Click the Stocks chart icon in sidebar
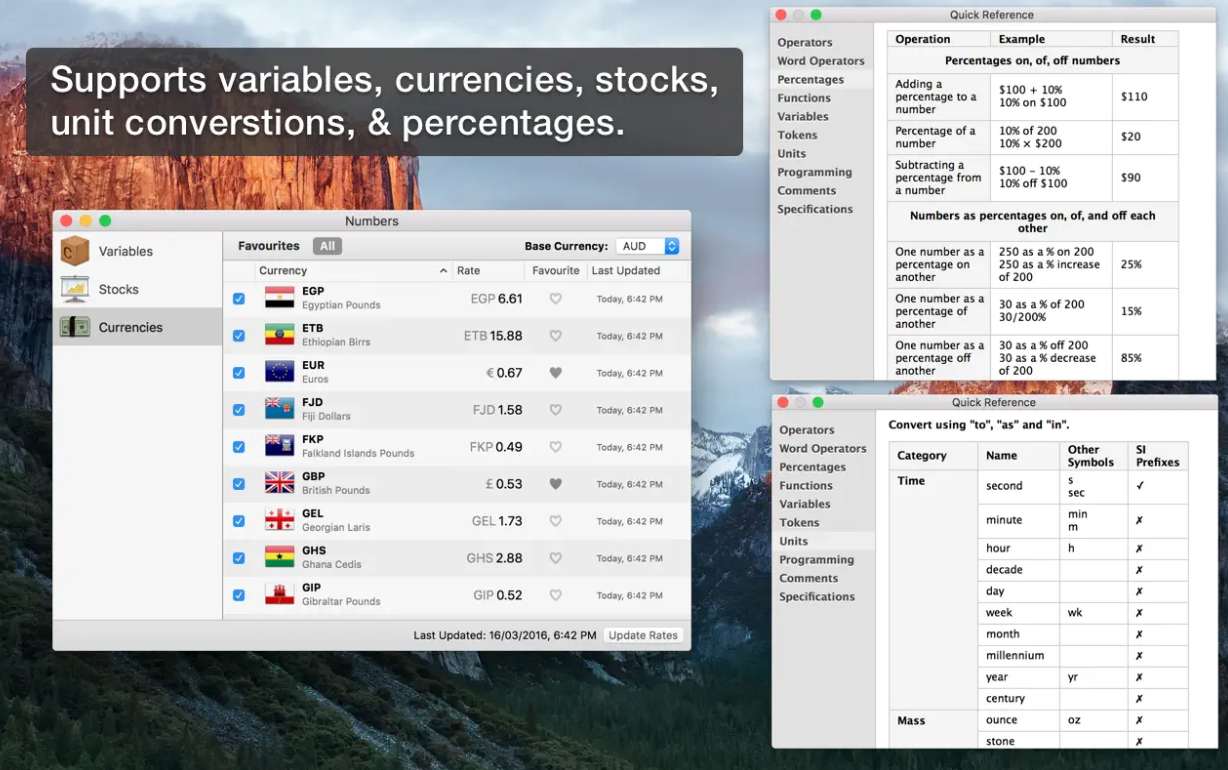 tap(75, 289)
